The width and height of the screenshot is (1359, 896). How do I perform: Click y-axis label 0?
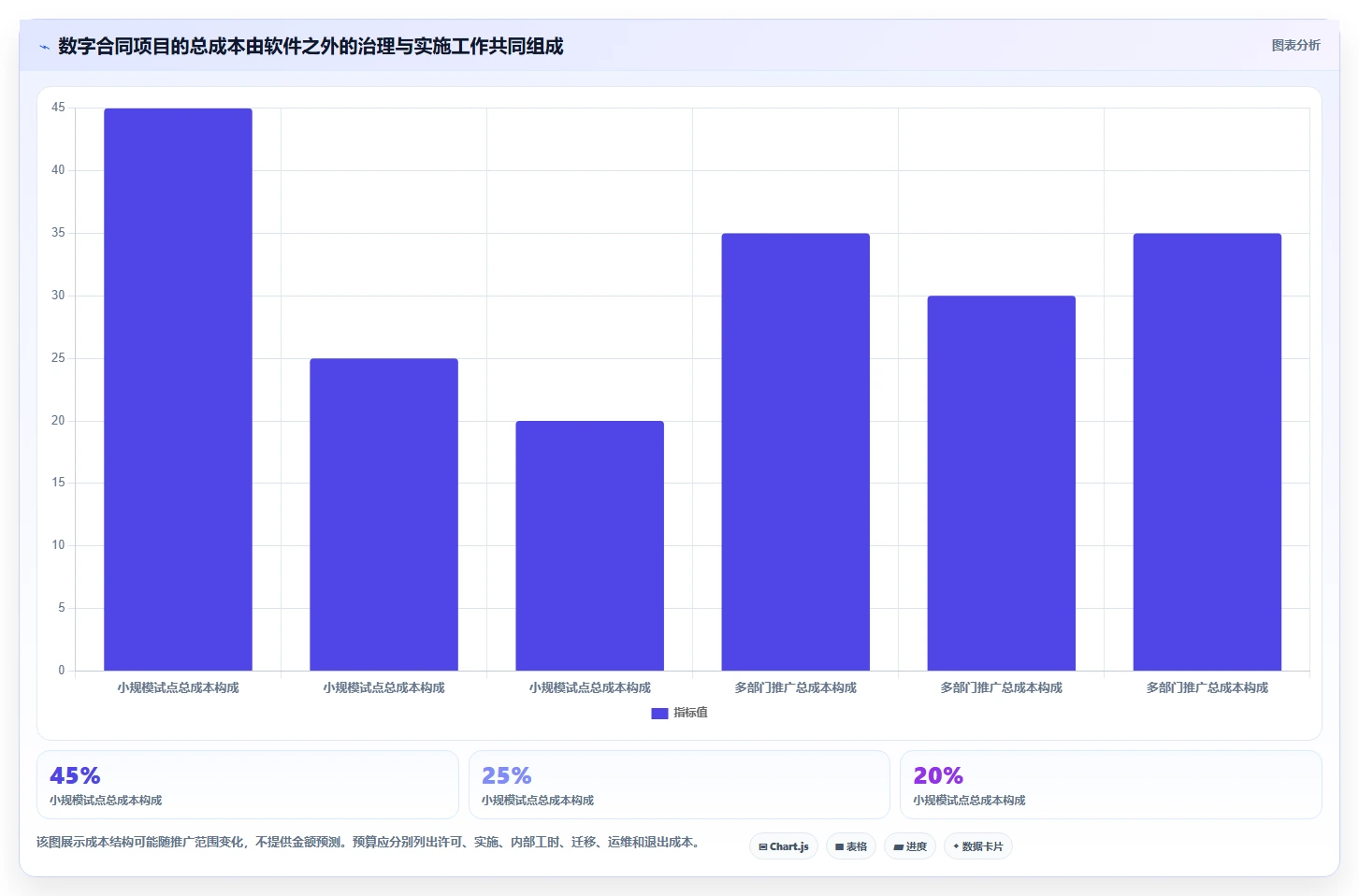[x=62, y=671]
